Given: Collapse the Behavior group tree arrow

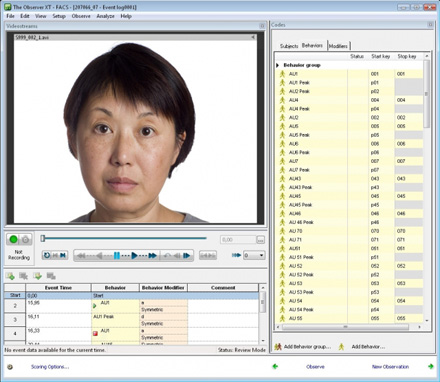Looking at the screenshot, I should (x=277, y=65).
